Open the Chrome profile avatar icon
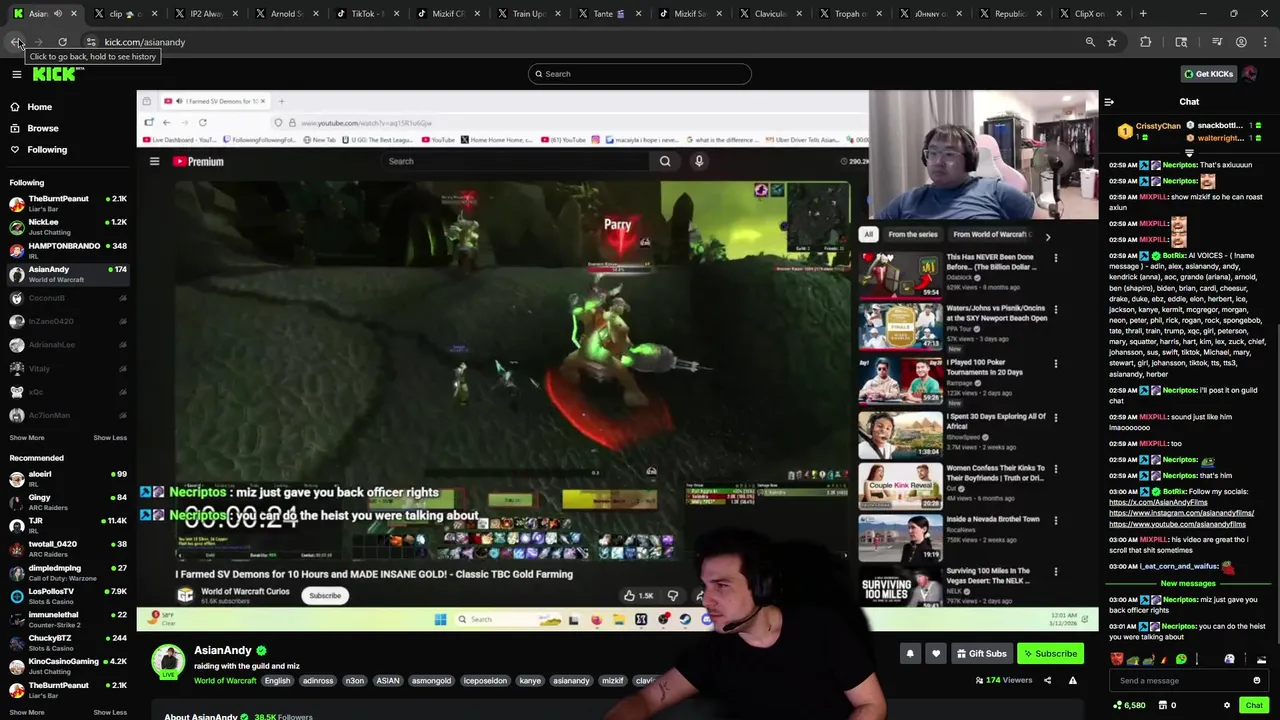Screen dimensions: 1280x720 tap(1241, 42)
